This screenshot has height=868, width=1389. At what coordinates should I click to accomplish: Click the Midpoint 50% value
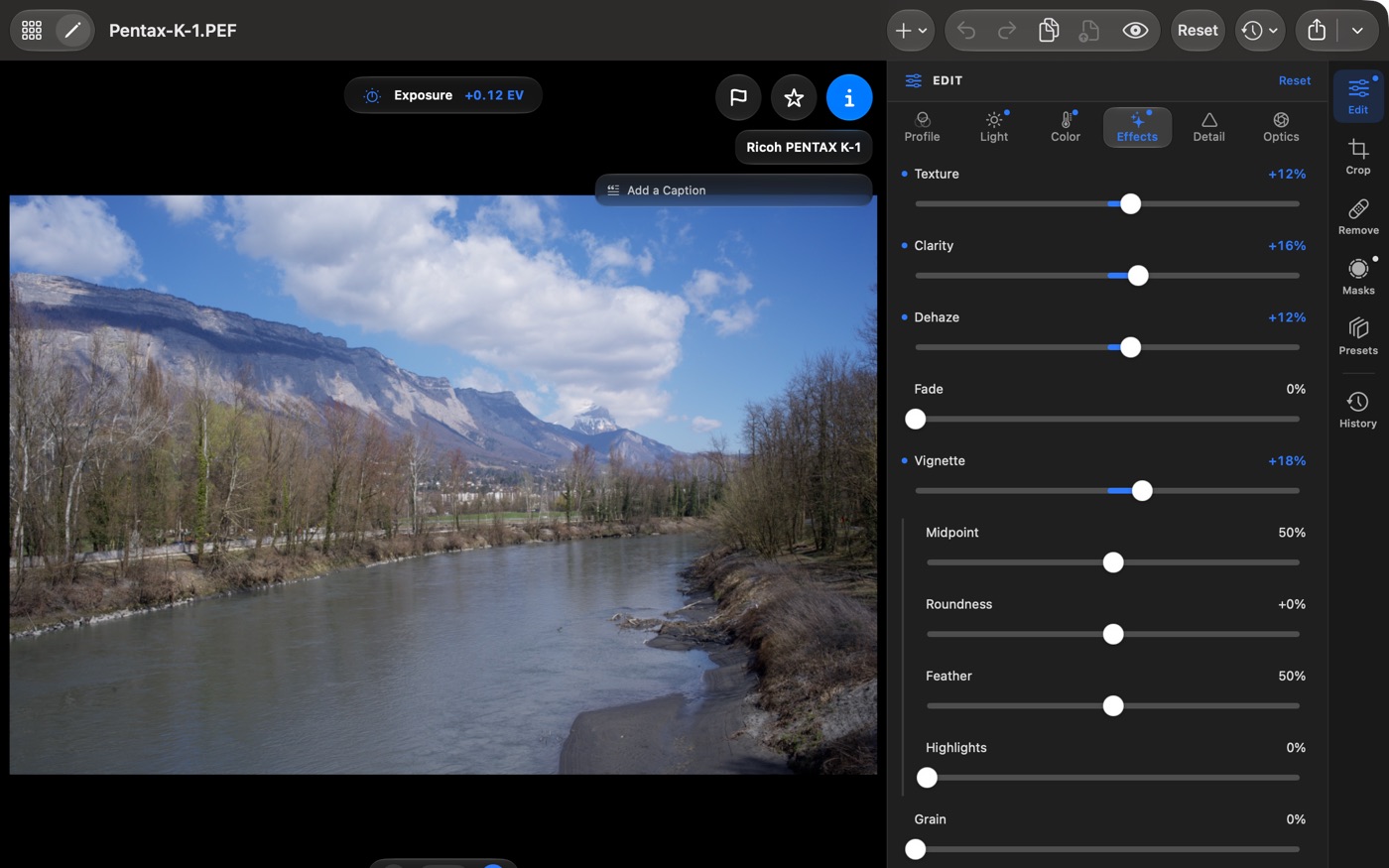coord(1292,533)
